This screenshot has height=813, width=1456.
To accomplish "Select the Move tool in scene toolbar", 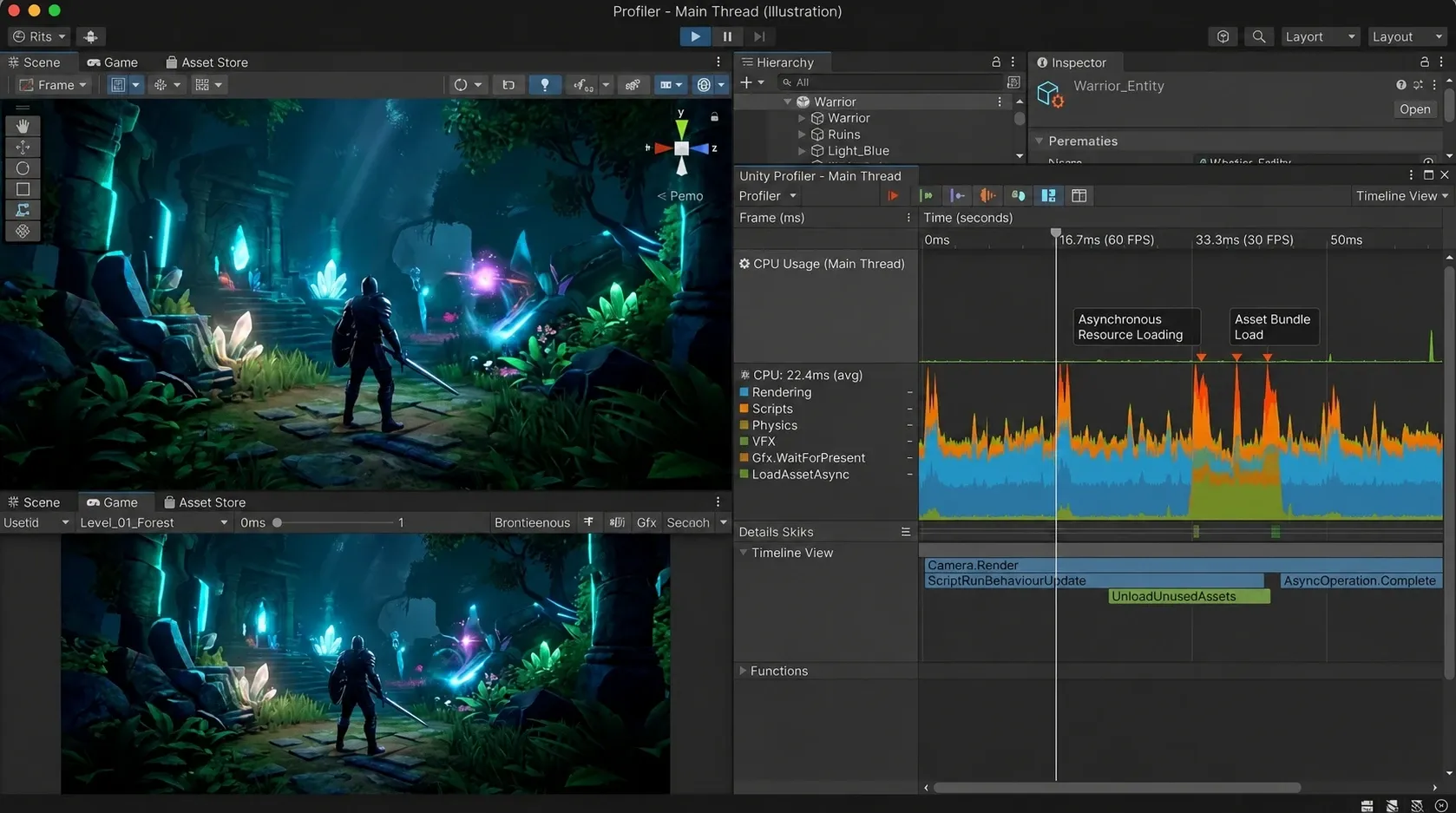I will tap(23, 147).
